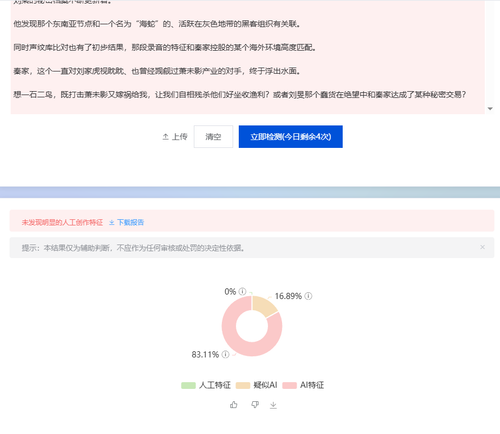This screenshot has width=500, height=434.
Task: Toggle the AI特征 legend item
Action: tap(303, 385)
